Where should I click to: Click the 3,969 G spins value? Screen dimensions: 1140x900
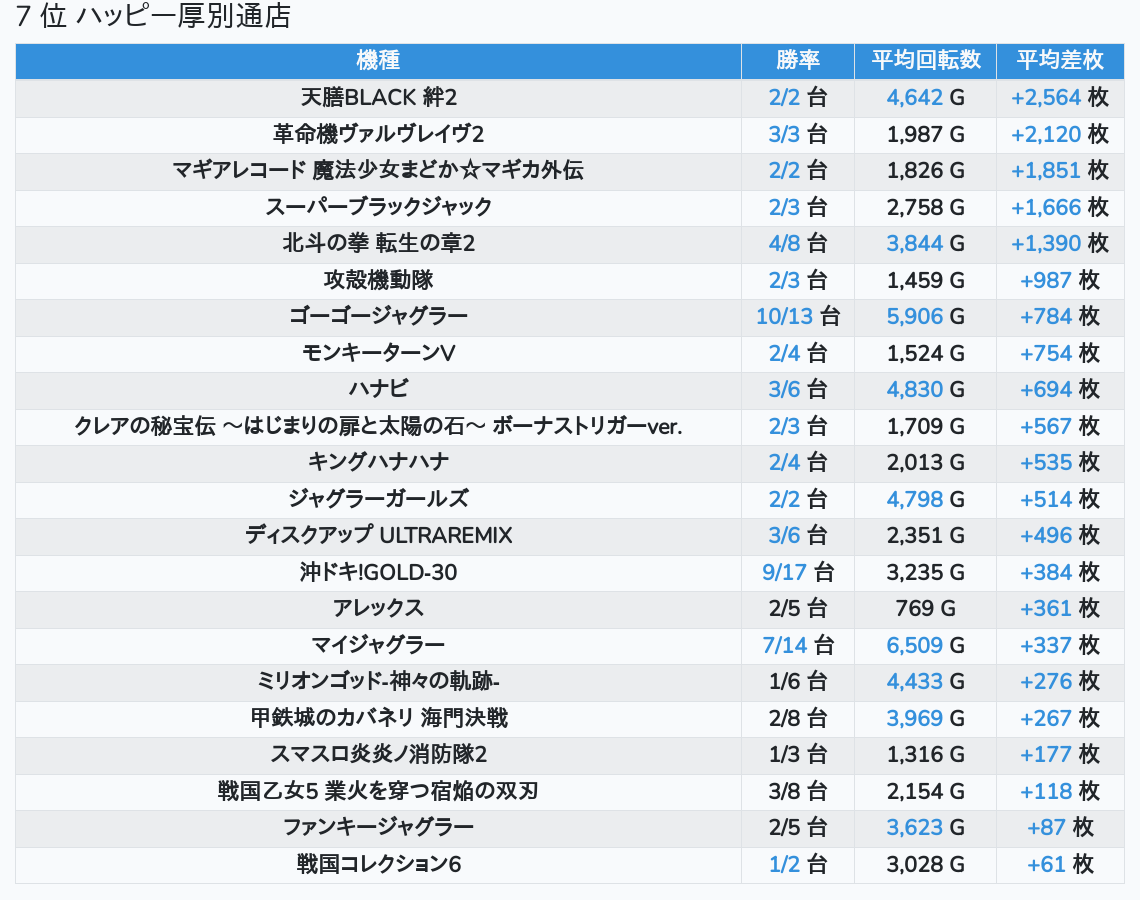(x=926, y=718)
